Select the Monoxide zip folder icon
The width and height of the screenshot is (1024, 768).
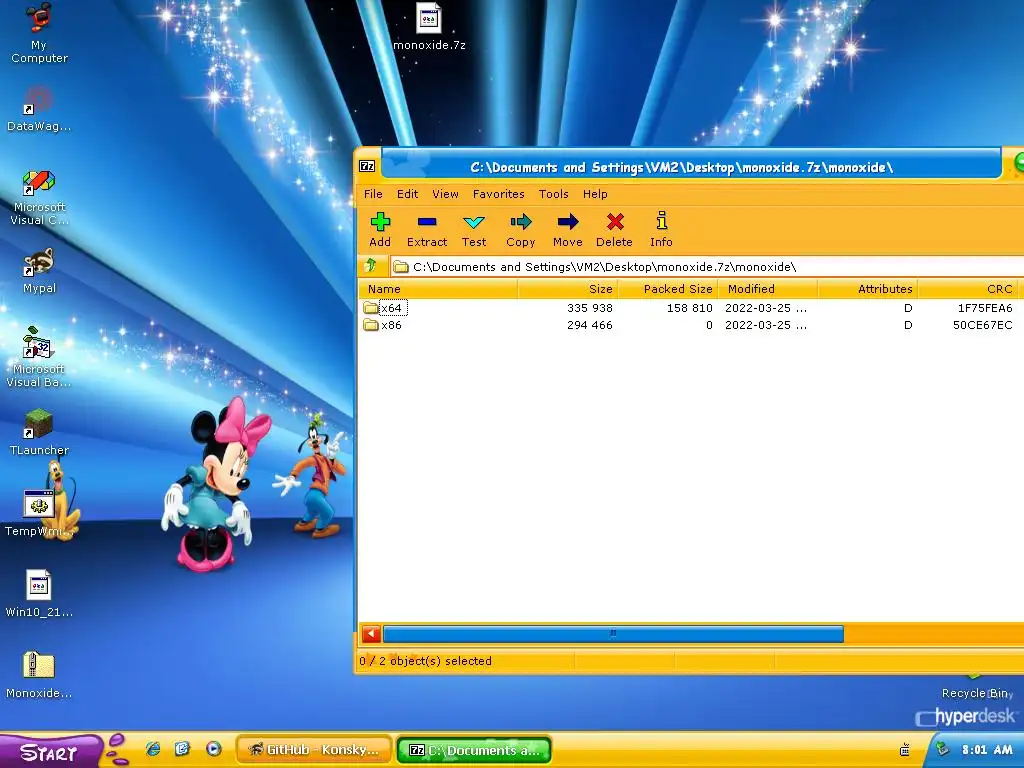click(x=39, y=675)
